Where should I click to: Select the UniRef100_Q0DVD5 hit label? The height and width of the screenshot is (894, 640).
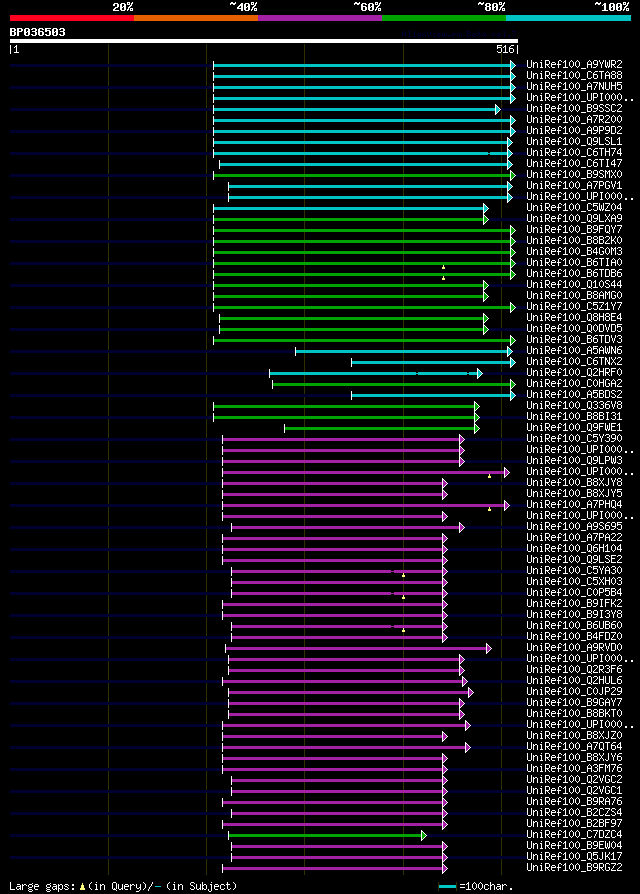tap(574, 328)
